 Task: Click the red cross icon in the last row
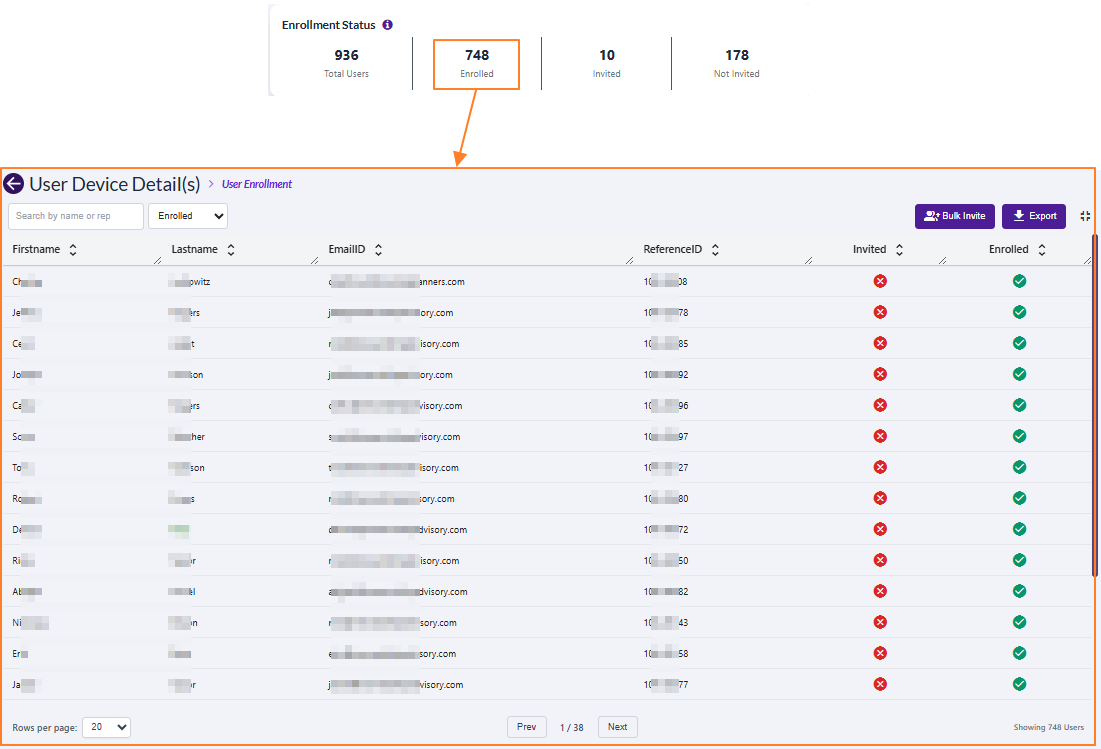[880, 684]
